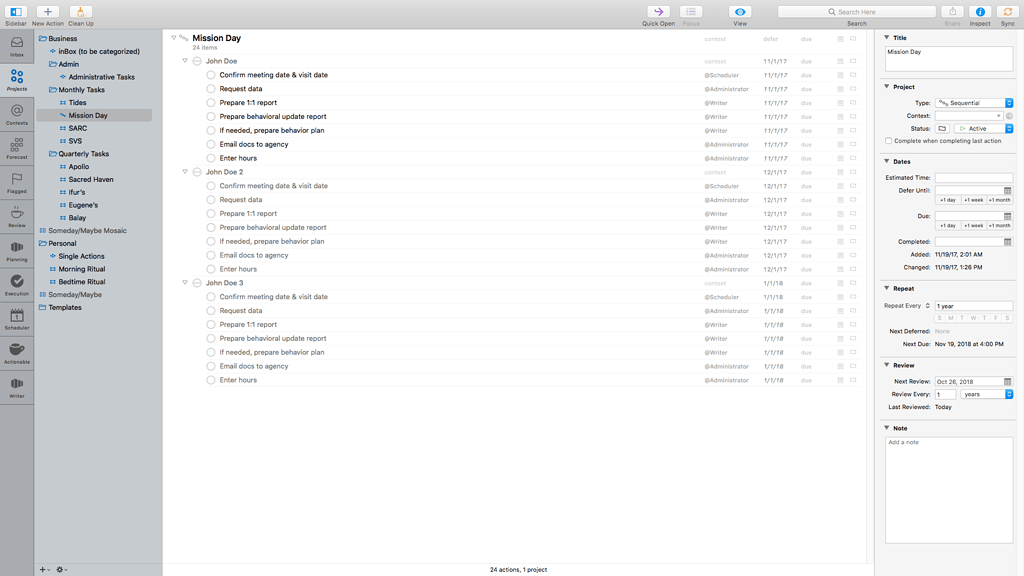Collapse the John Doe 2 action group
The width and height of the screenshot is (1024, 576).
point(185,172)
